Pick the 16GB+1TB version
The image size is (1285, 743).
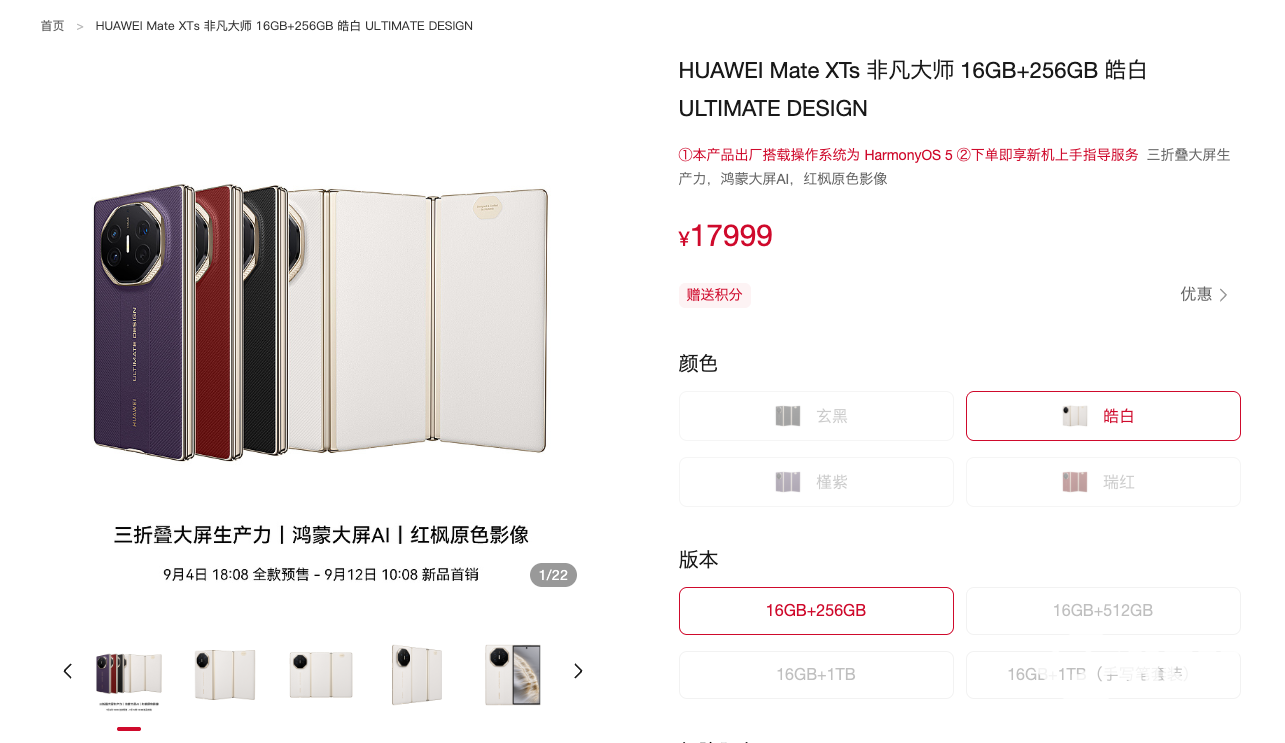tap(816, 675)
